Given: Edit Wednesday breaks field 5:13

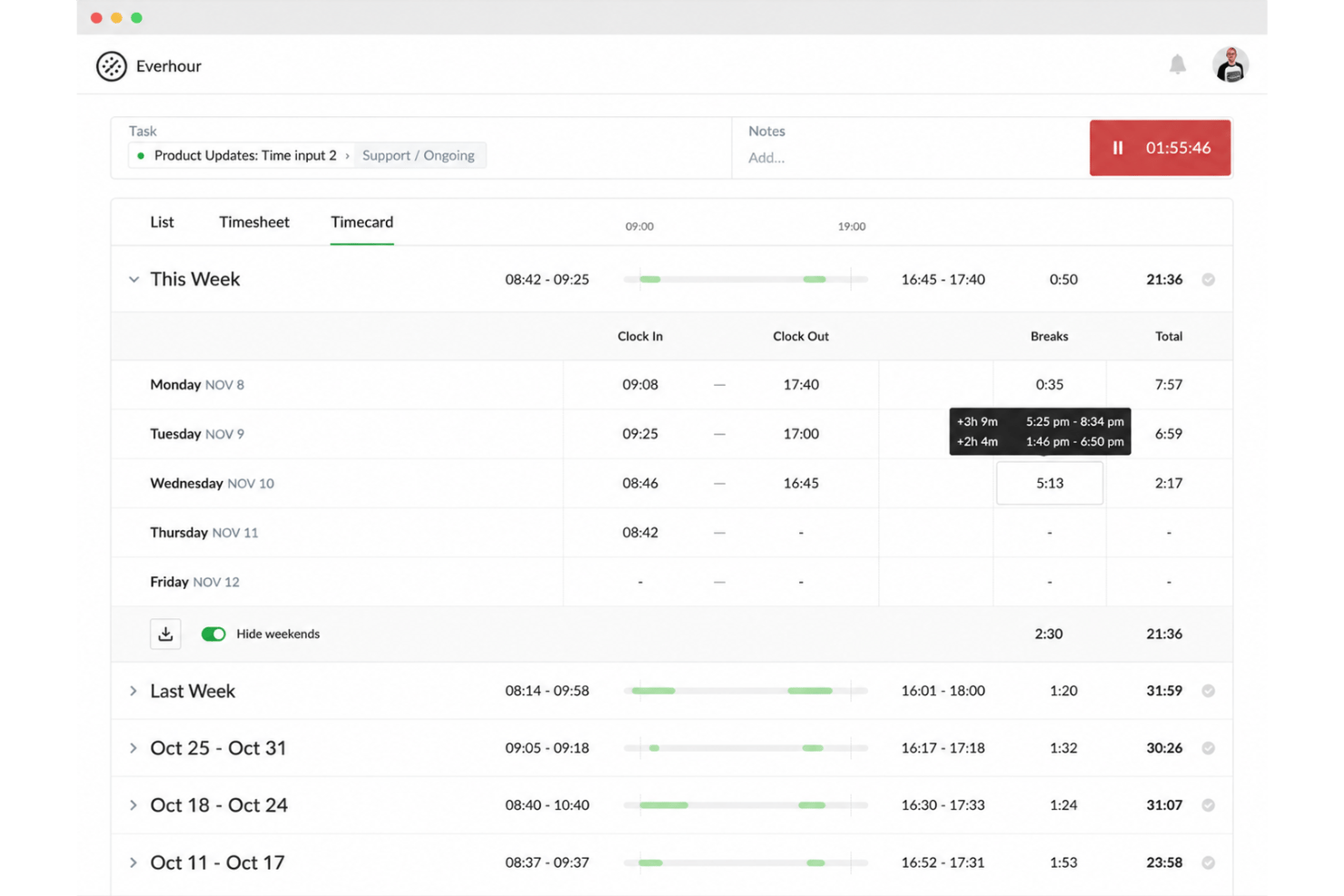Looking at the screenshot, I should coord(1050,483).
